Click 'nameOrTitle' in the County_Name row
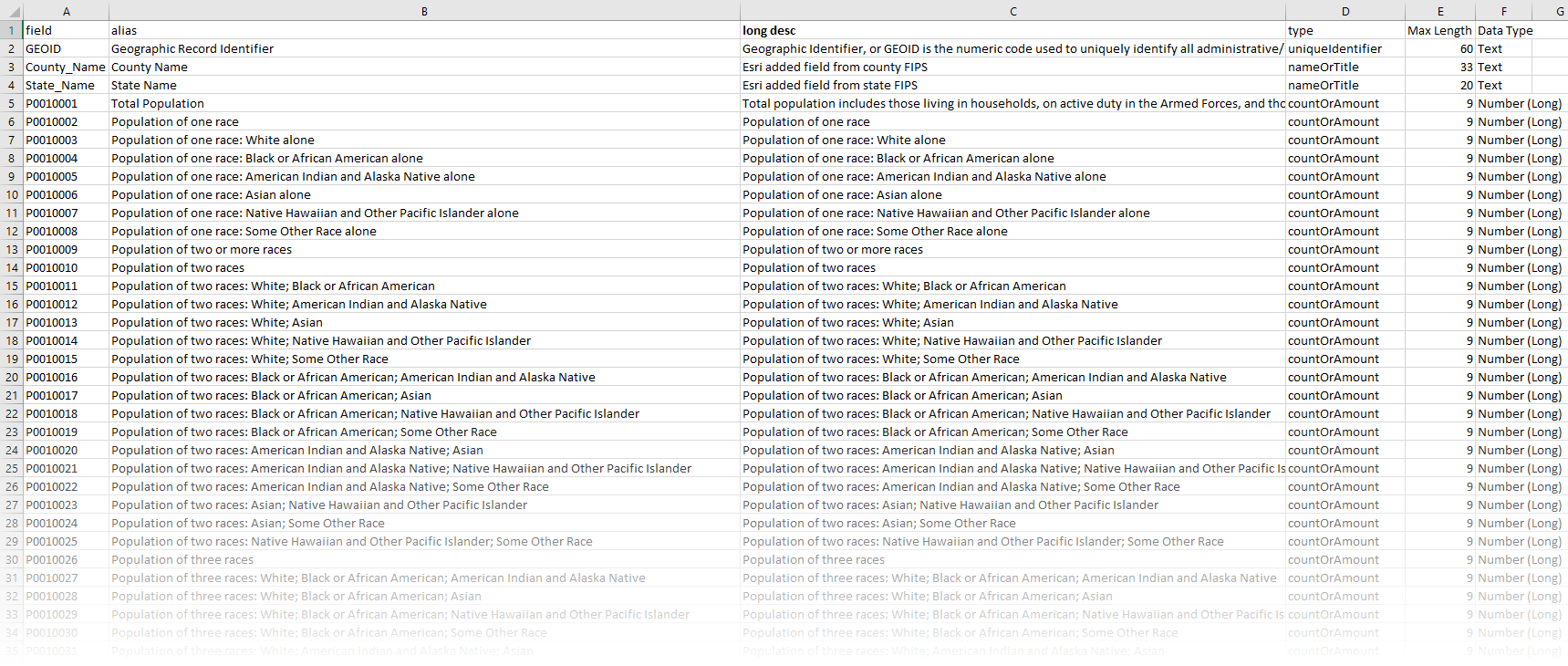Image resolution: width=1568 pixels, height=666 pixels. click(1345, 67)
